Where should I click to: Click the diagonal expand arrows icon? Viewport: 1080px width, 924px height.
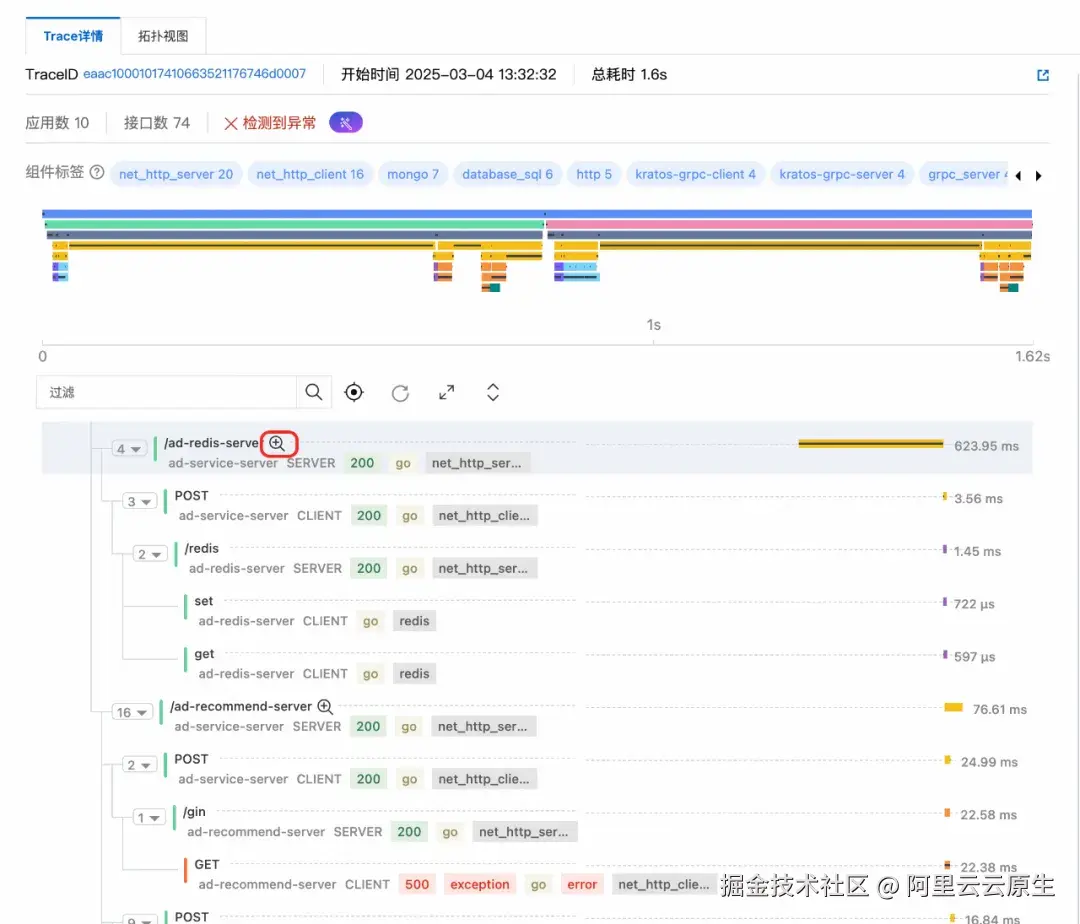coord(446,392)
